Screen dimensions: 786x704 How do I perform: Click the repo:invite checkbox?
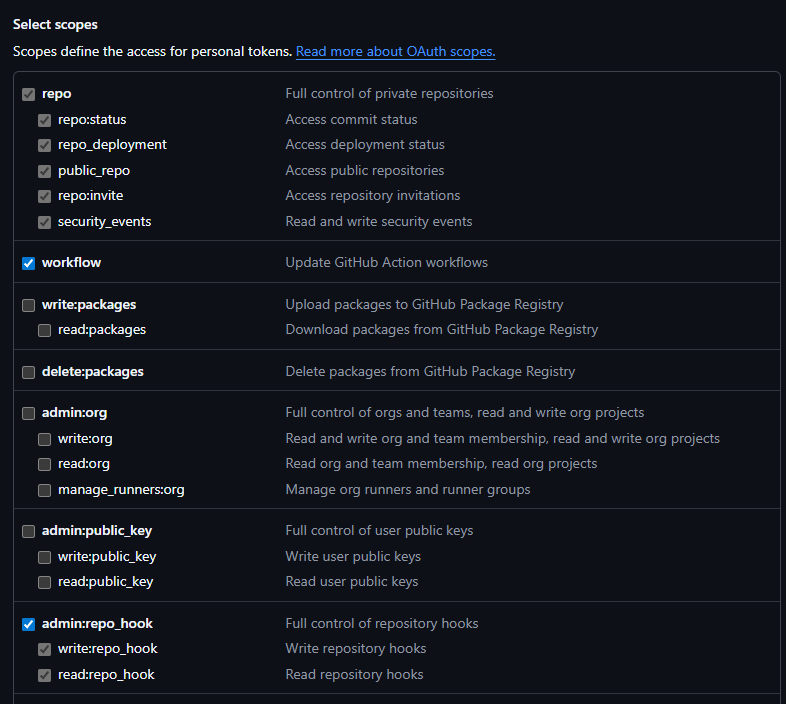[x=44, y=196]
